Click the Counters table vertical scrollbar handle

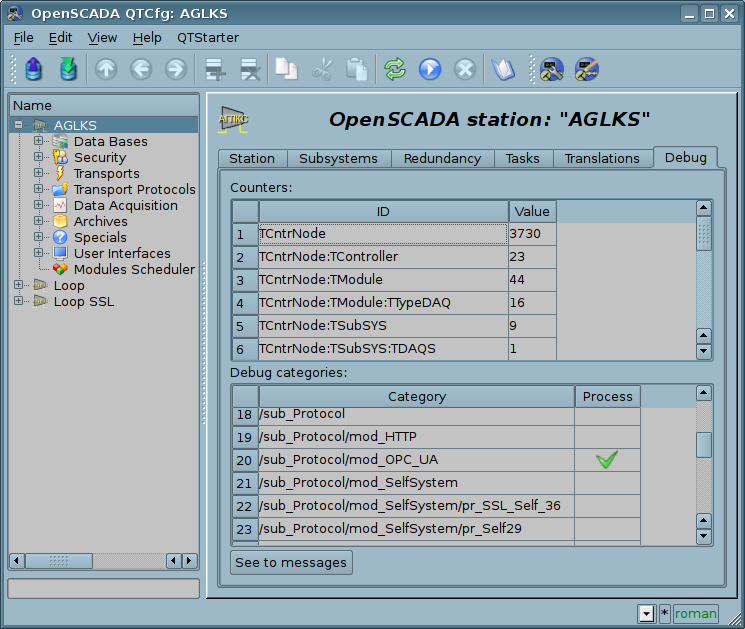coord(704,233)
